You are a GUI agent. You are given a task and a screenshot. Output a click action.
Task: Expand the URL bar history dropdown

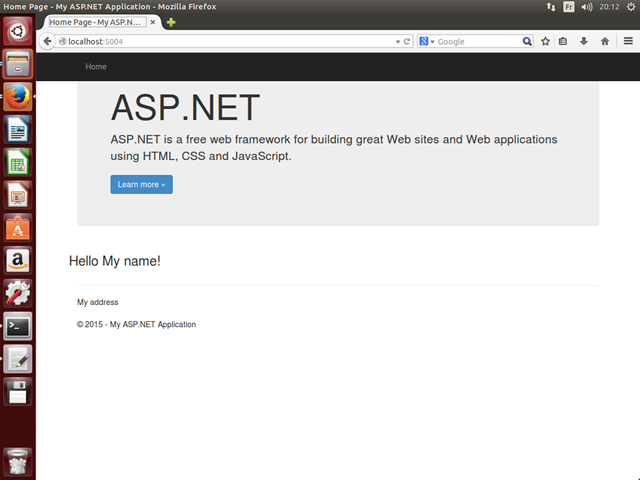click(x=398, y=42)
